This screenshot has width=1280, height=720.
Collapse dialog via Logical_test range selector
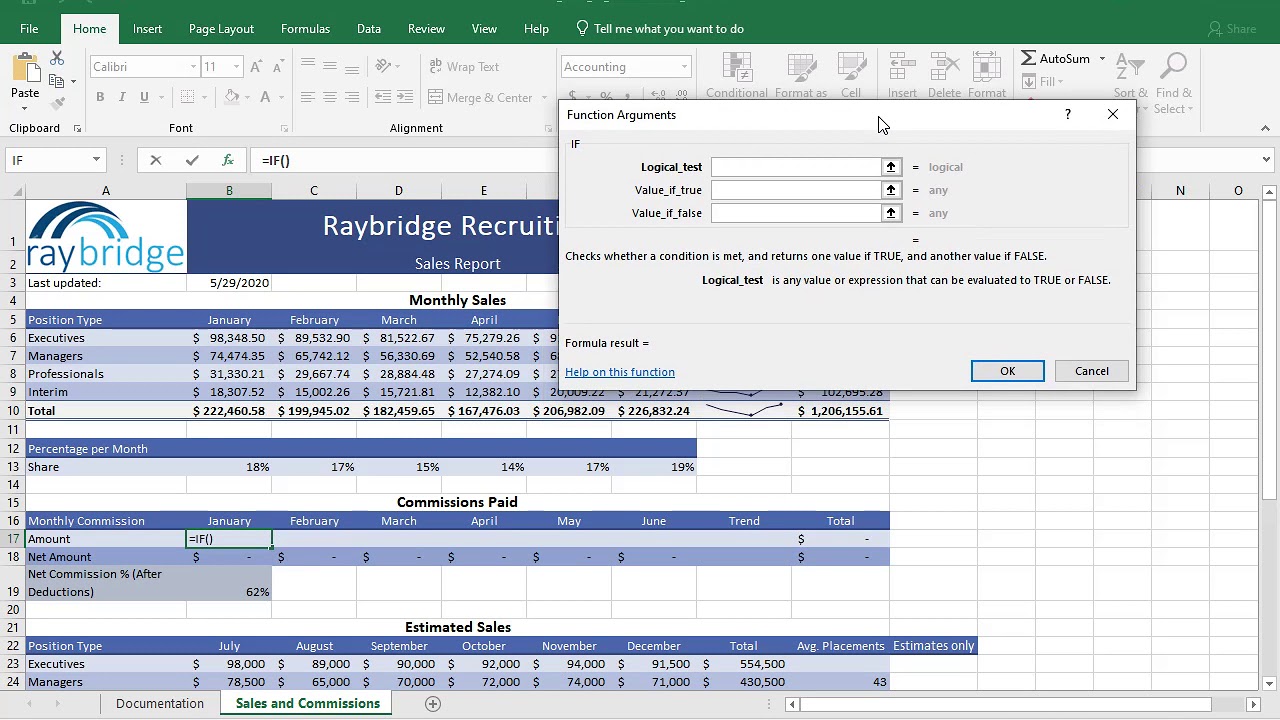coord(891,167)
